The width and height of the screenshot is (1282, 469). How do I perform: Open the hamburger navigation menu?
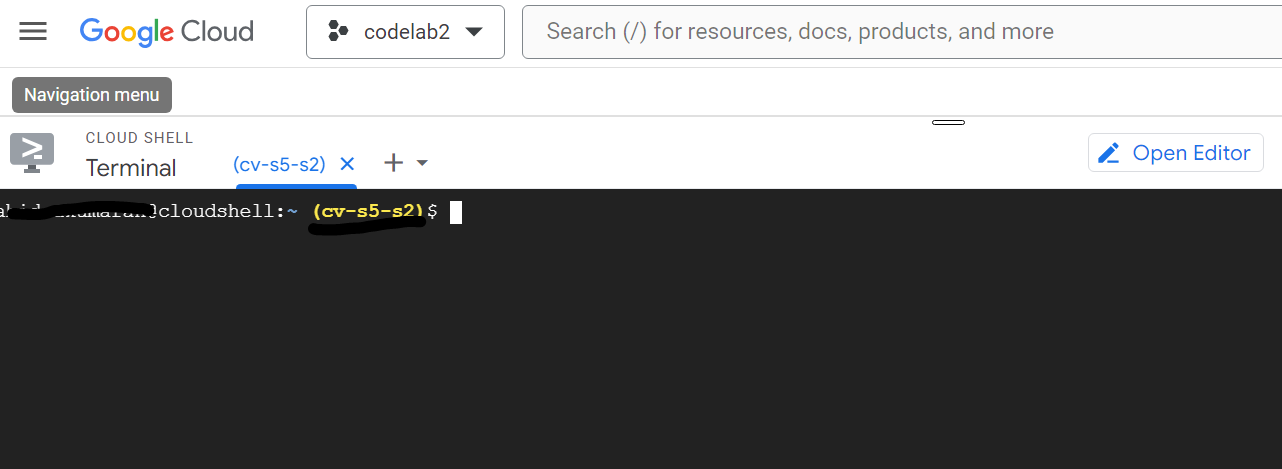[33, 32]
